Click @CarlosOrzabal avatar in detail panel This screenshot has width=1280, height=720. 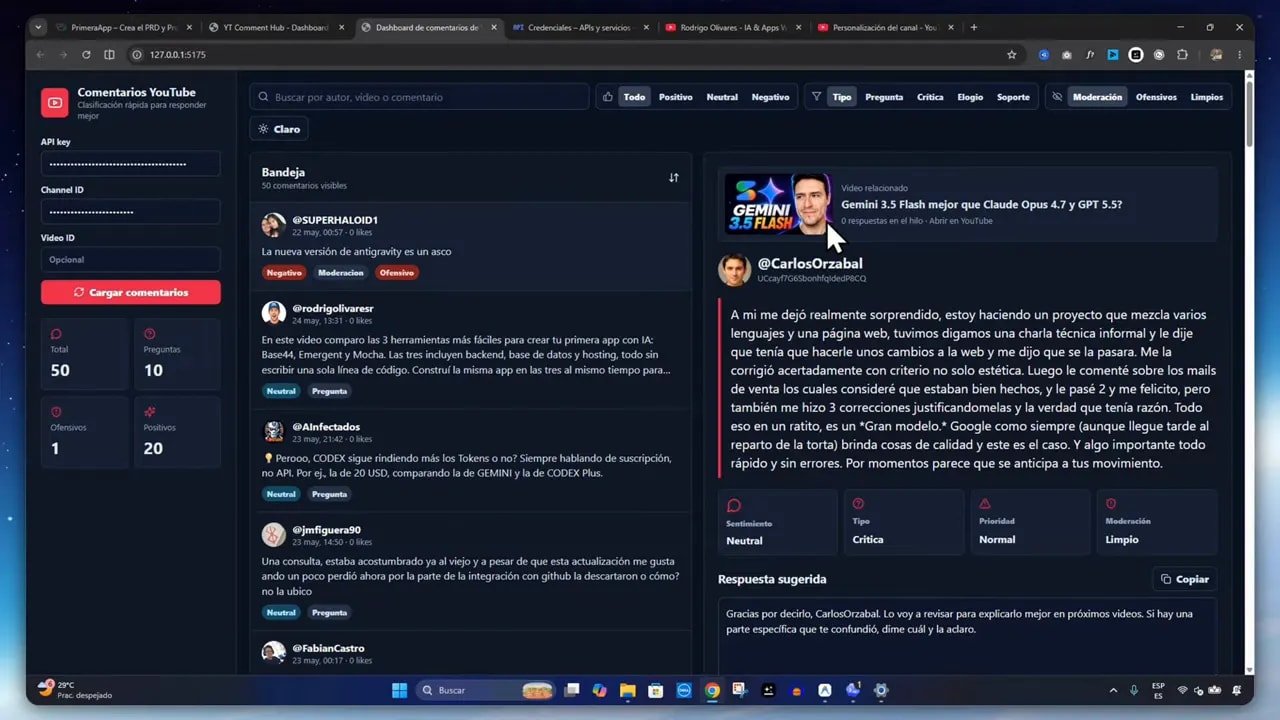tap(734, 270)
